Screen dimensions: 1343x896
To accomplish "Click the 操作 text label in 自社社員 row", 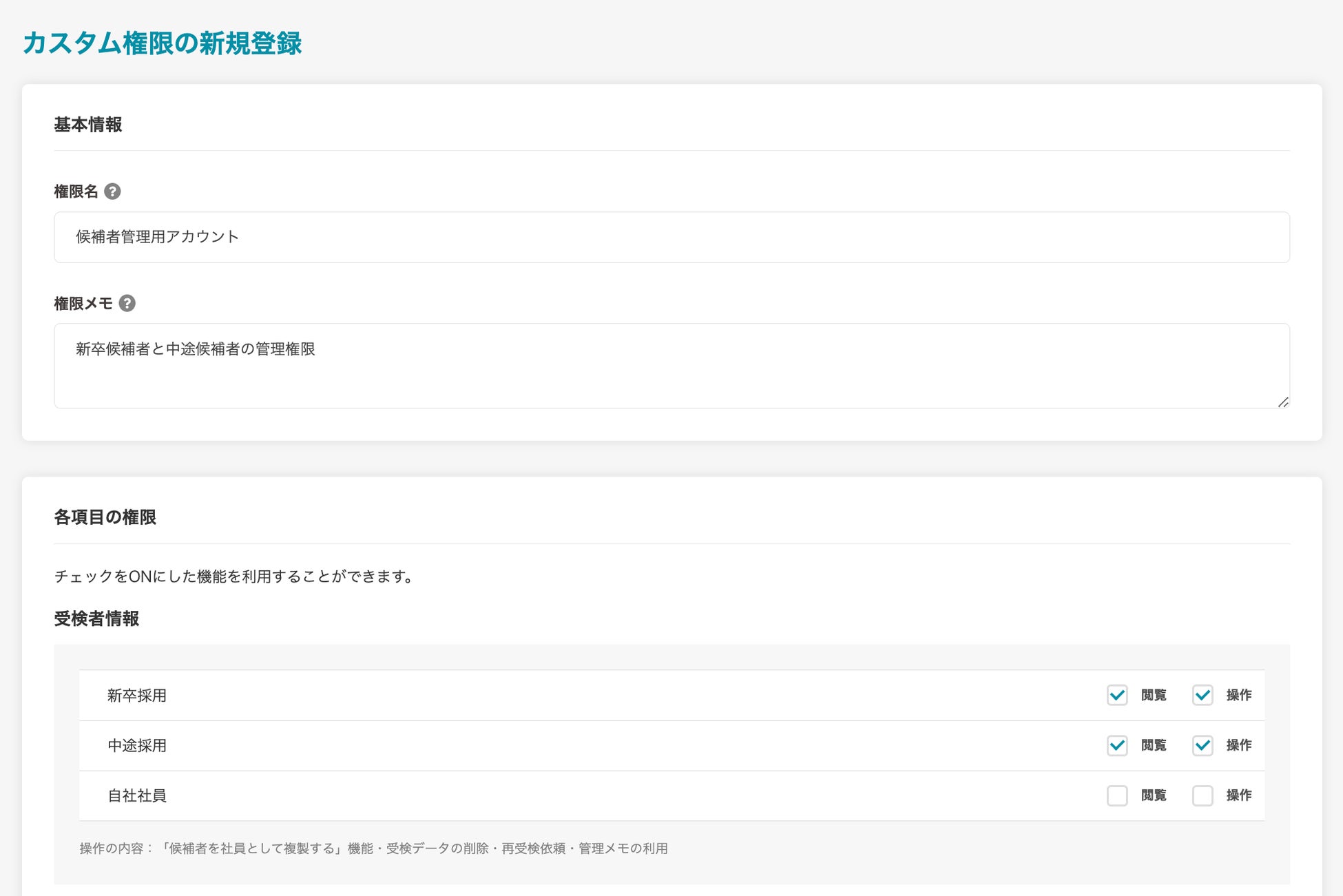I will click(1238, 795).
